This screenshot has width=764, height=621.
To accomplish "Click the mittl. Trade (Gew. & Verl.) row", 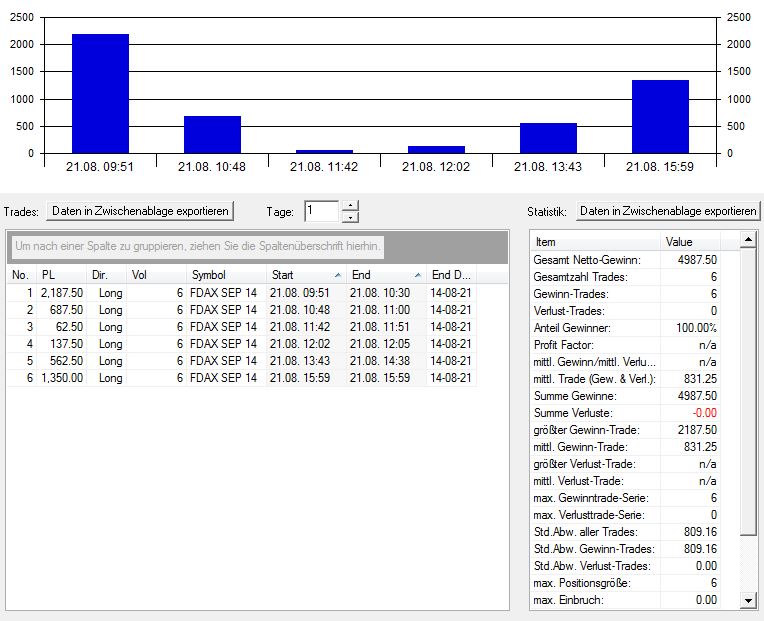I will pyautogui.click(x=626, y=379).
